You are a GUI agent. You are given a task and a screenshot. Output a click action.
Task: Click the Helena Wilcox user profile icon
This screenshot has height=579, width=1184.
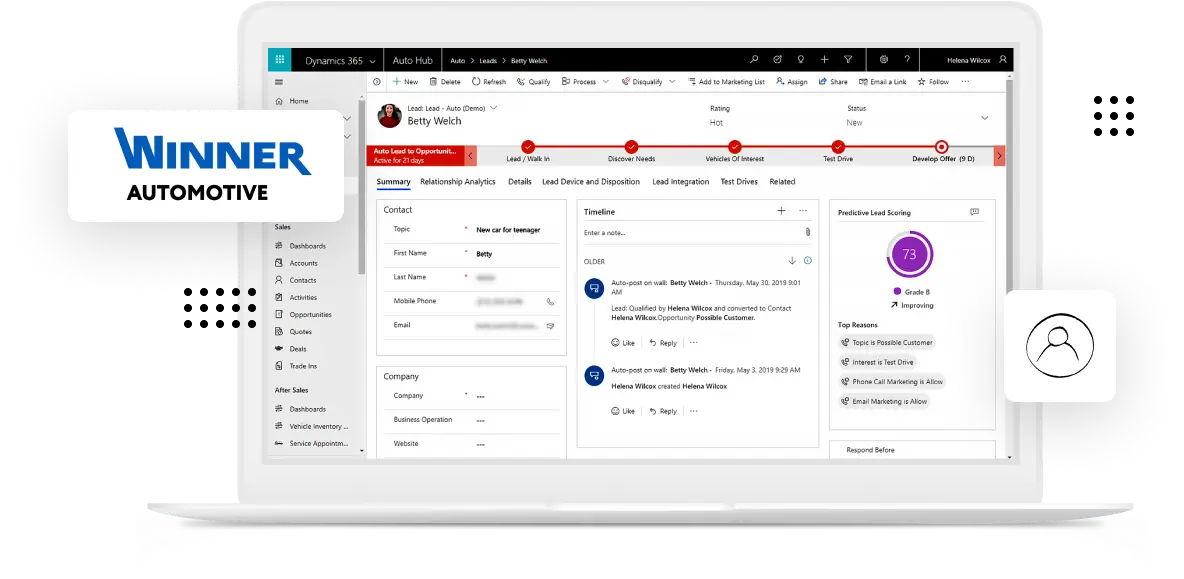pyautogui.click(x=1003, y=60)
